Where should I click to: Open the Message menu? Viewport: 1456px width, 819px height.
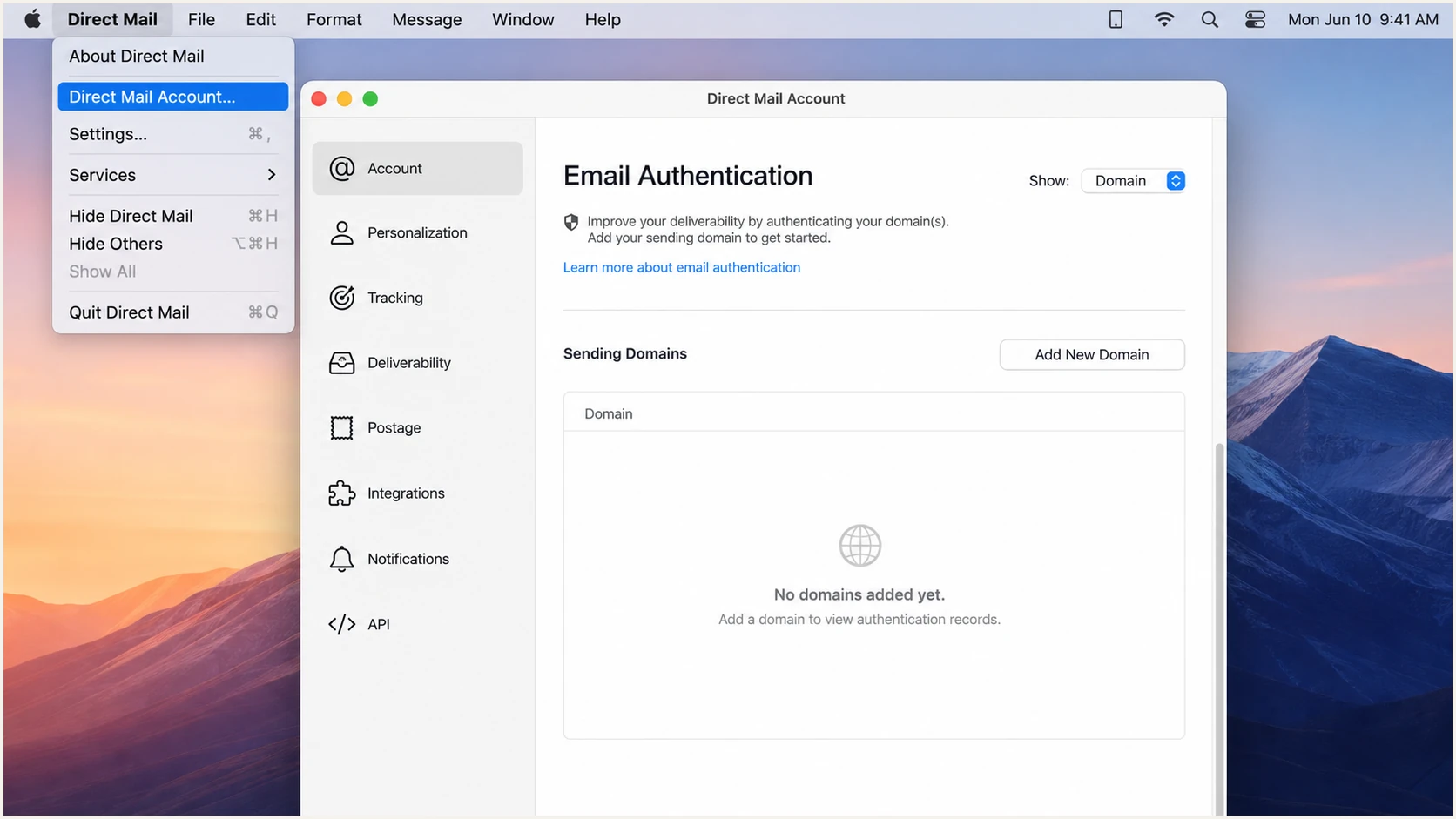coord(427,19)
